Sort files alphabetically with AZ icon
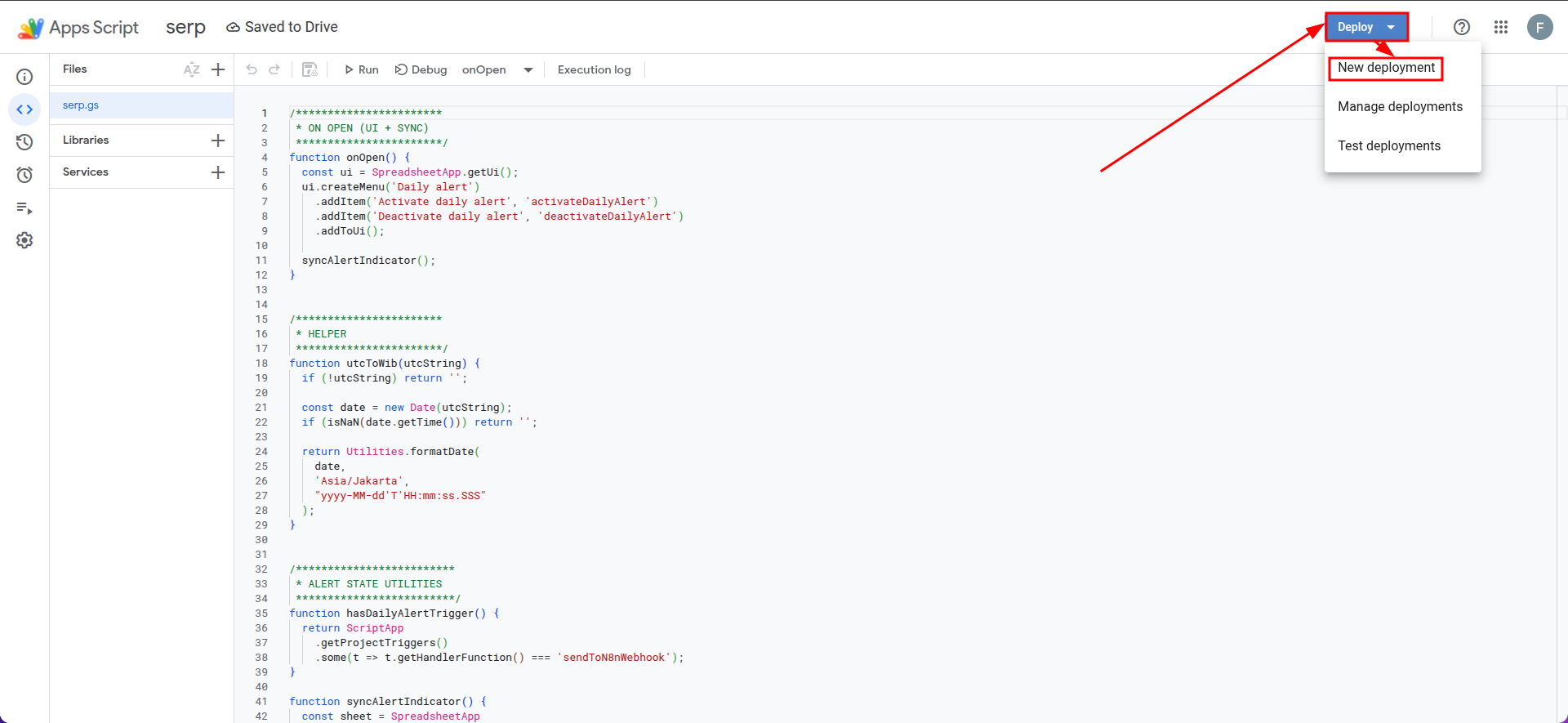 click(192, 69)
